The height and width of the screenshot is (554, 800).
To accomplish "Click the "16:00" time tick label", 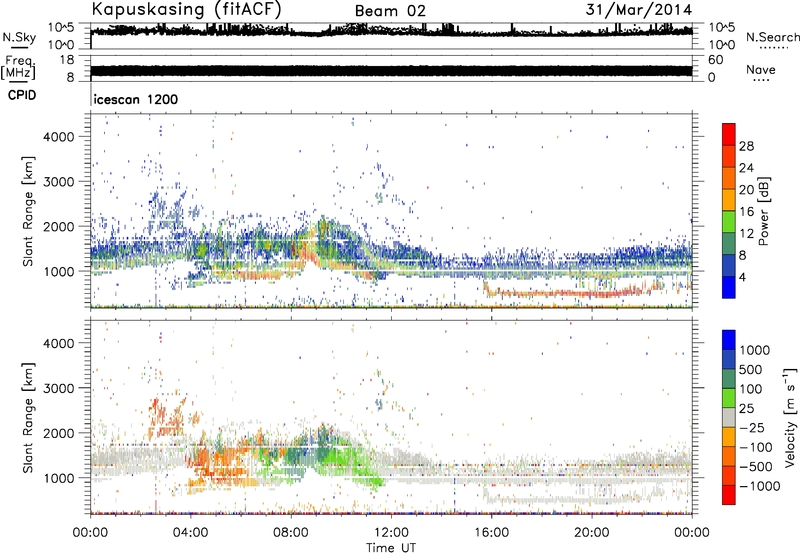I will point(491,533).
